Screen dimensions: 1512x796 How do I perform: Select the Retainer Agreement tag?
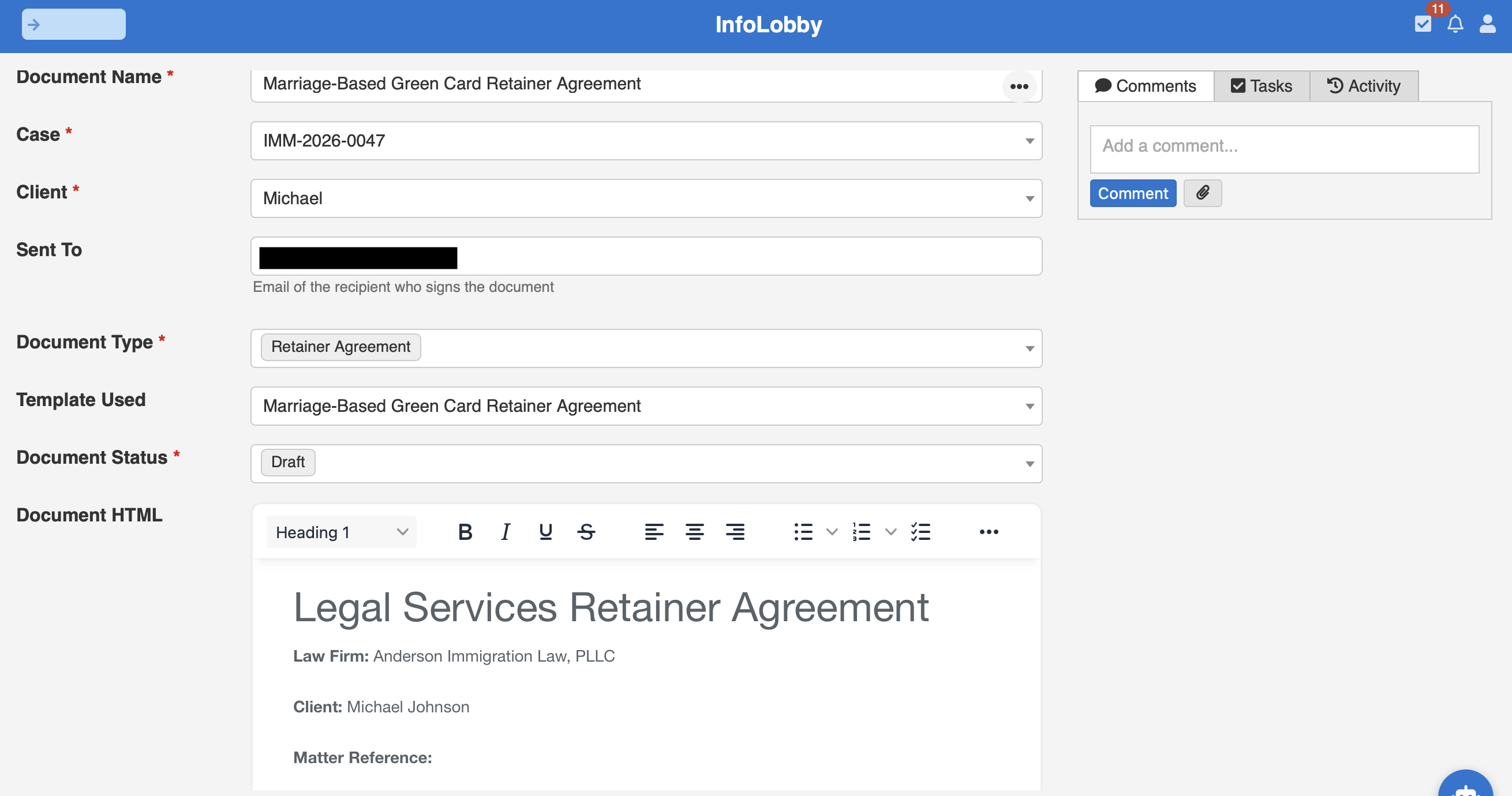click(x=340, y=347)
